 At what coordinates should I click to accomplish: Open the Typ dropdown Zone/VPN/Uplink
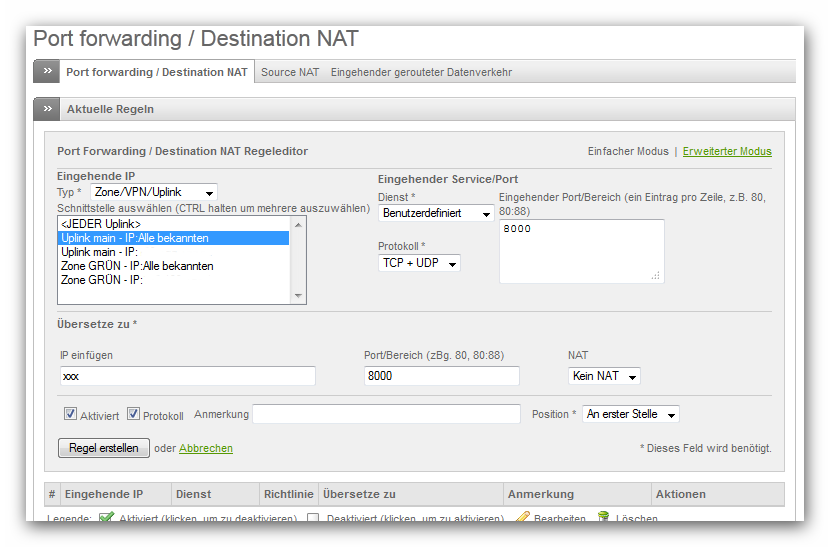(x=153, y=192)
